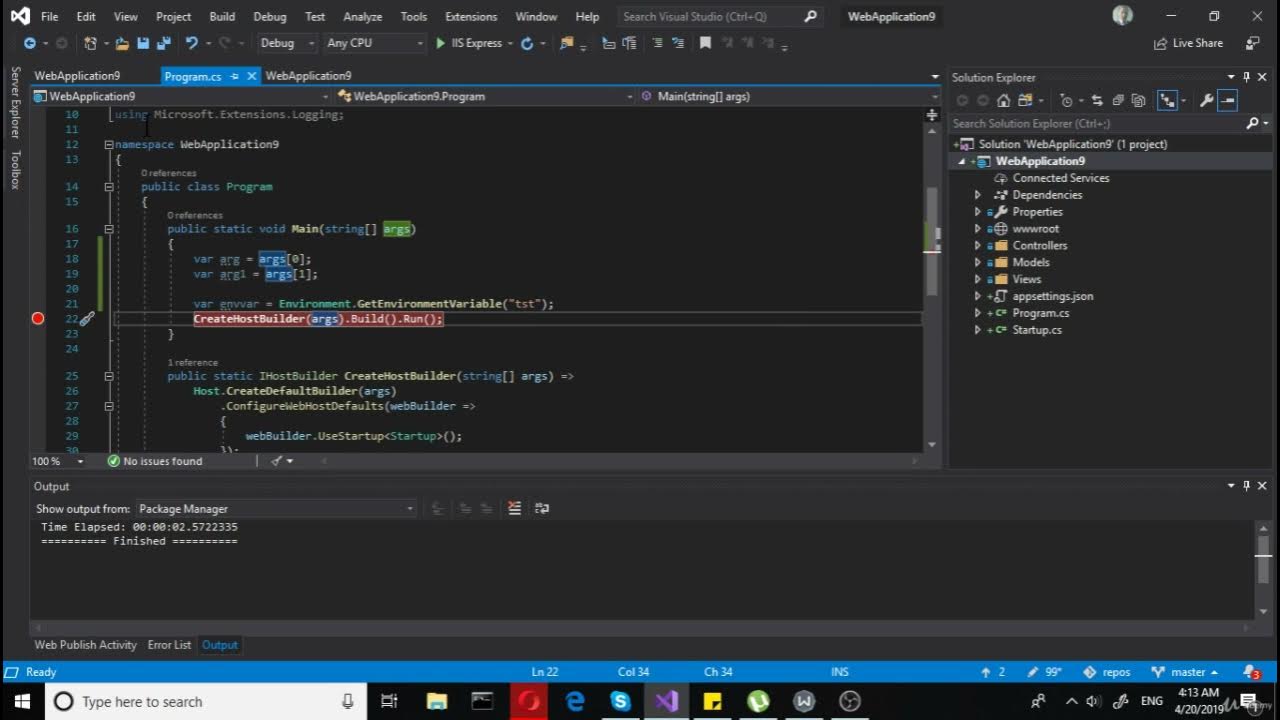This screenshot has width=1280, height=720.
Task: Open the Main(string[] args) member dropdown
Action: 788,96
